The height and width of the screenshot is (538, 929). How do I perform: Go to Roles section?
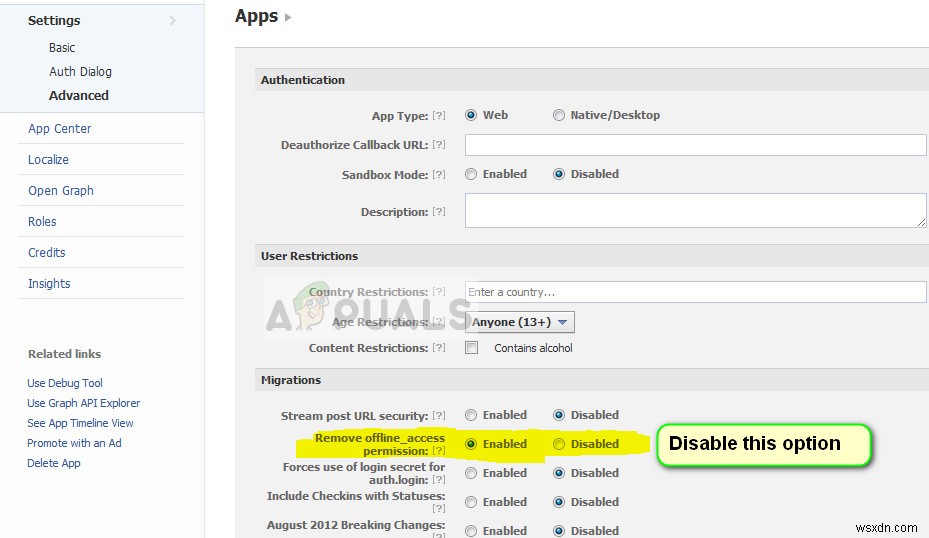pos(42,222)
